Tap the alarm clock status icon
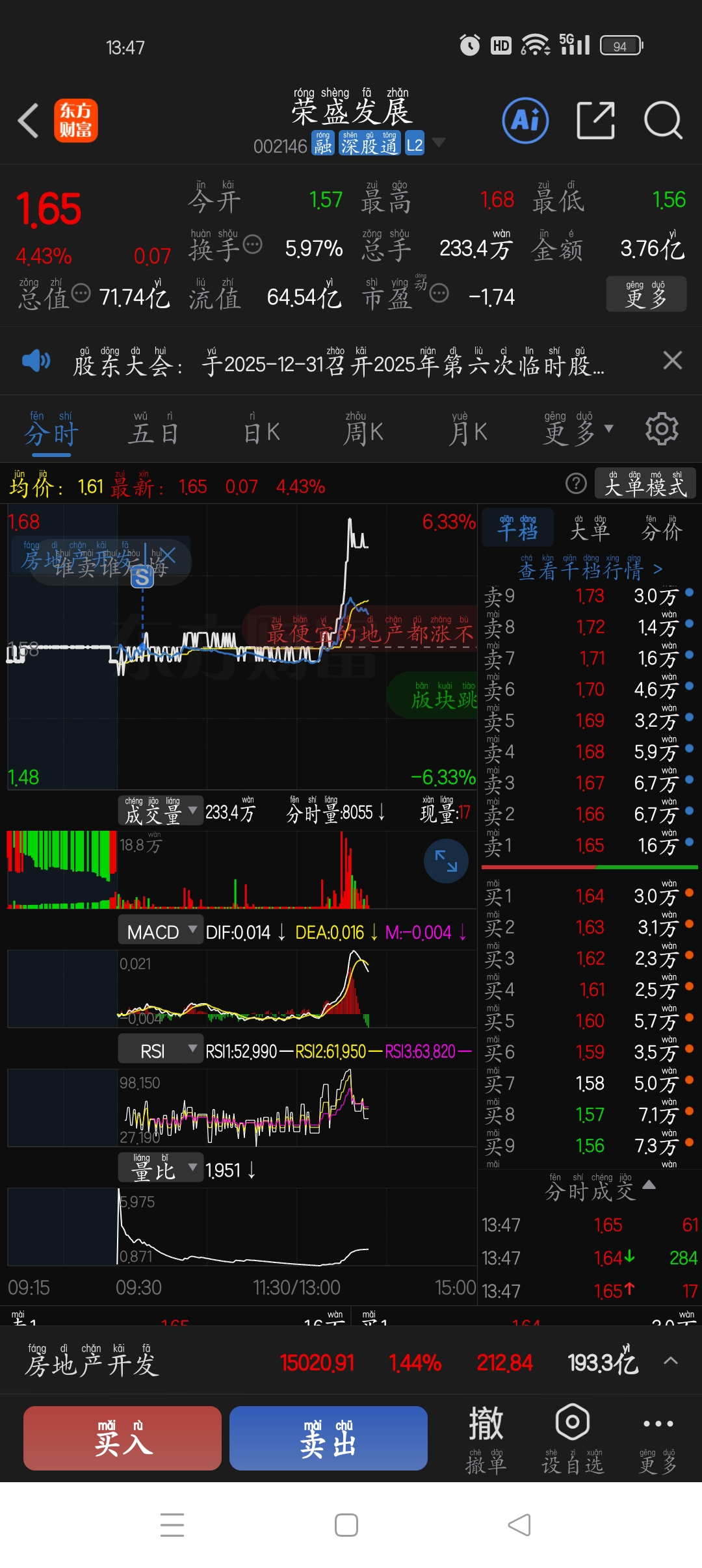The height and width of the screenshot is (1568, 702). (x=469, y=45)
